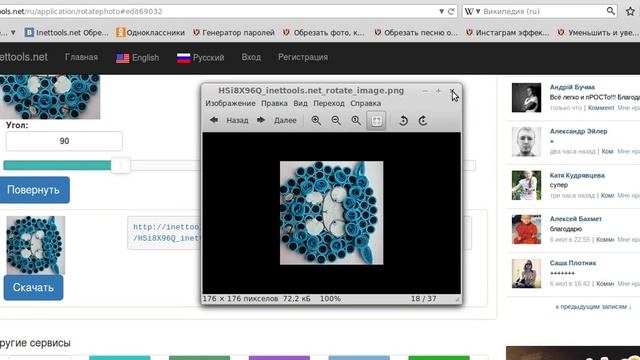Click the Назад label in viewer toolbar
The image size is (640, 360).
tap(237, 120)
